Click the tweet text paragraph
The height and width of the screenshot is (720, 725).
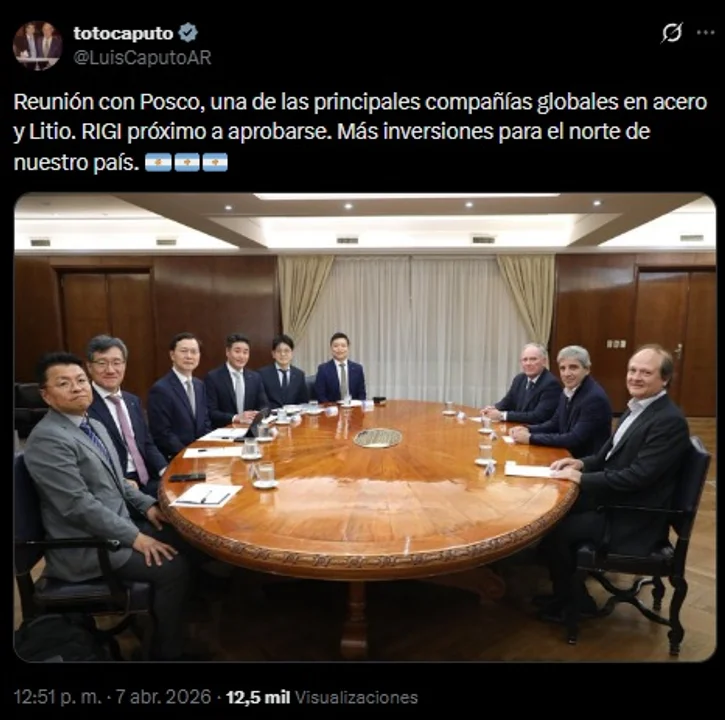pos(360,132)
